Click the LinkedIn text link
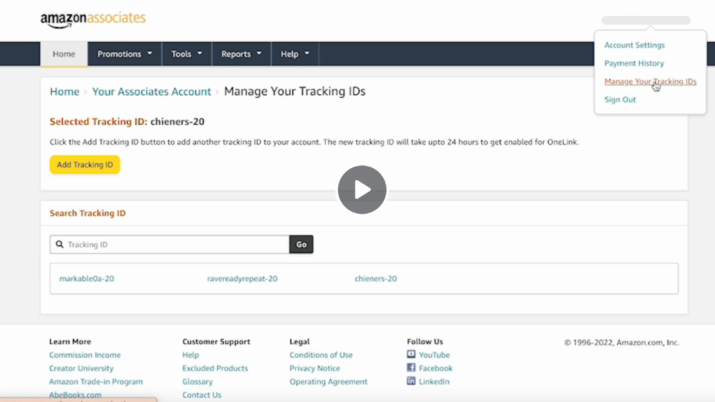Image resolution: width=715 pixels, height=402 pixels. [x=434, y=381]
